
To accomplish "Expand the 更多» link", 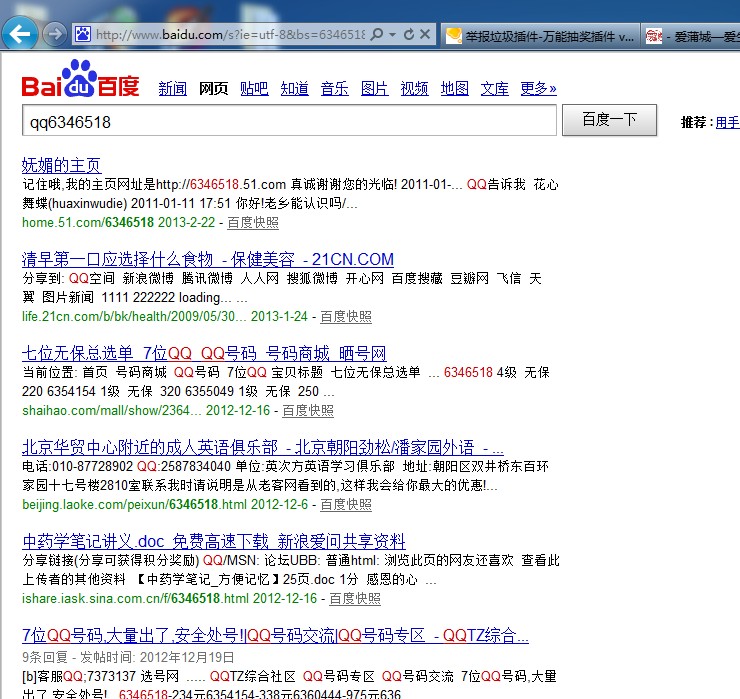I will [538, 88].
